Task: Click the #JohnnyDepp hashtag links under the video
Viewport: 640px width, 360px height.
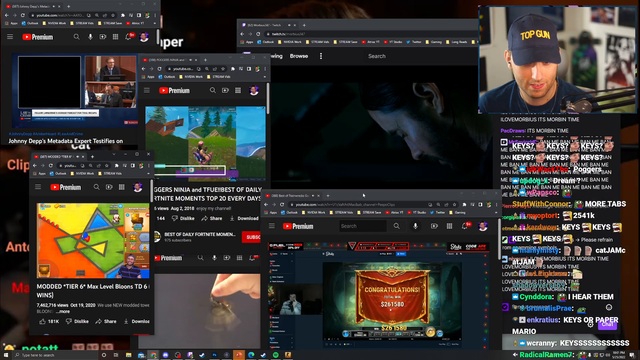Action: pyautogui.click(x=45, y=134)
